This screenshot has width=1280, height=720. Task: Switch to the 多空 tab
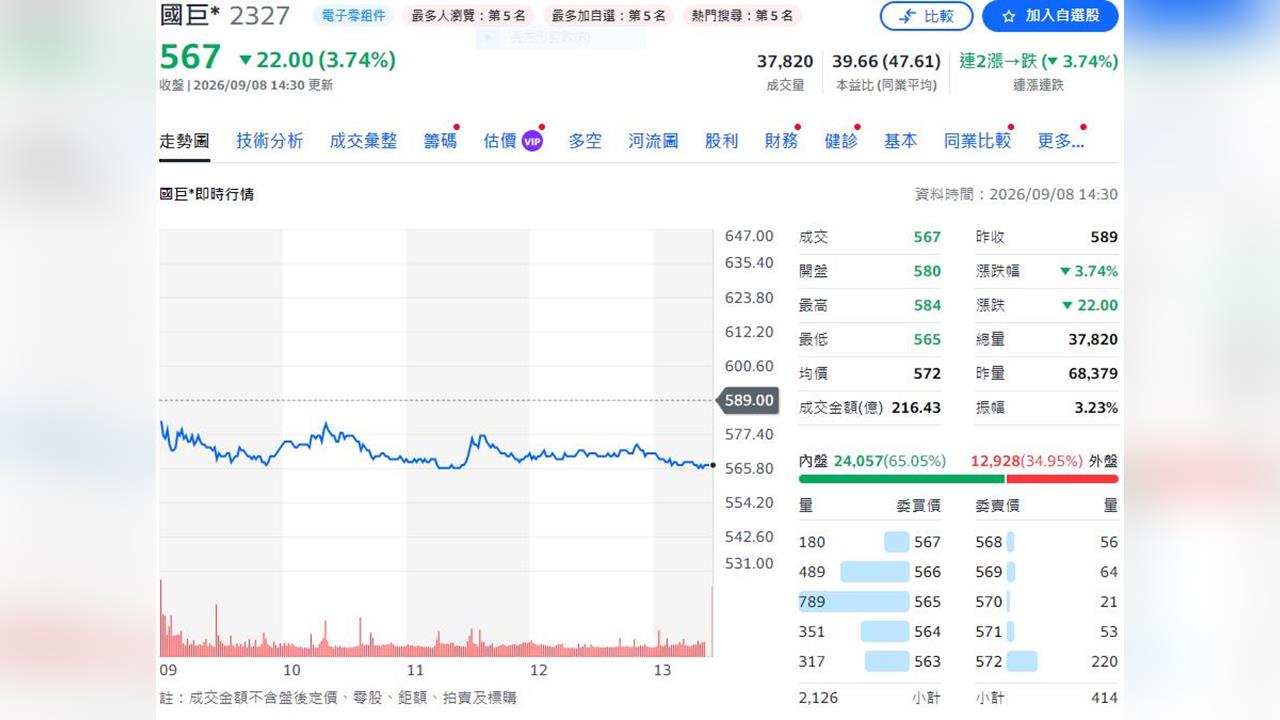coord(585,141)
